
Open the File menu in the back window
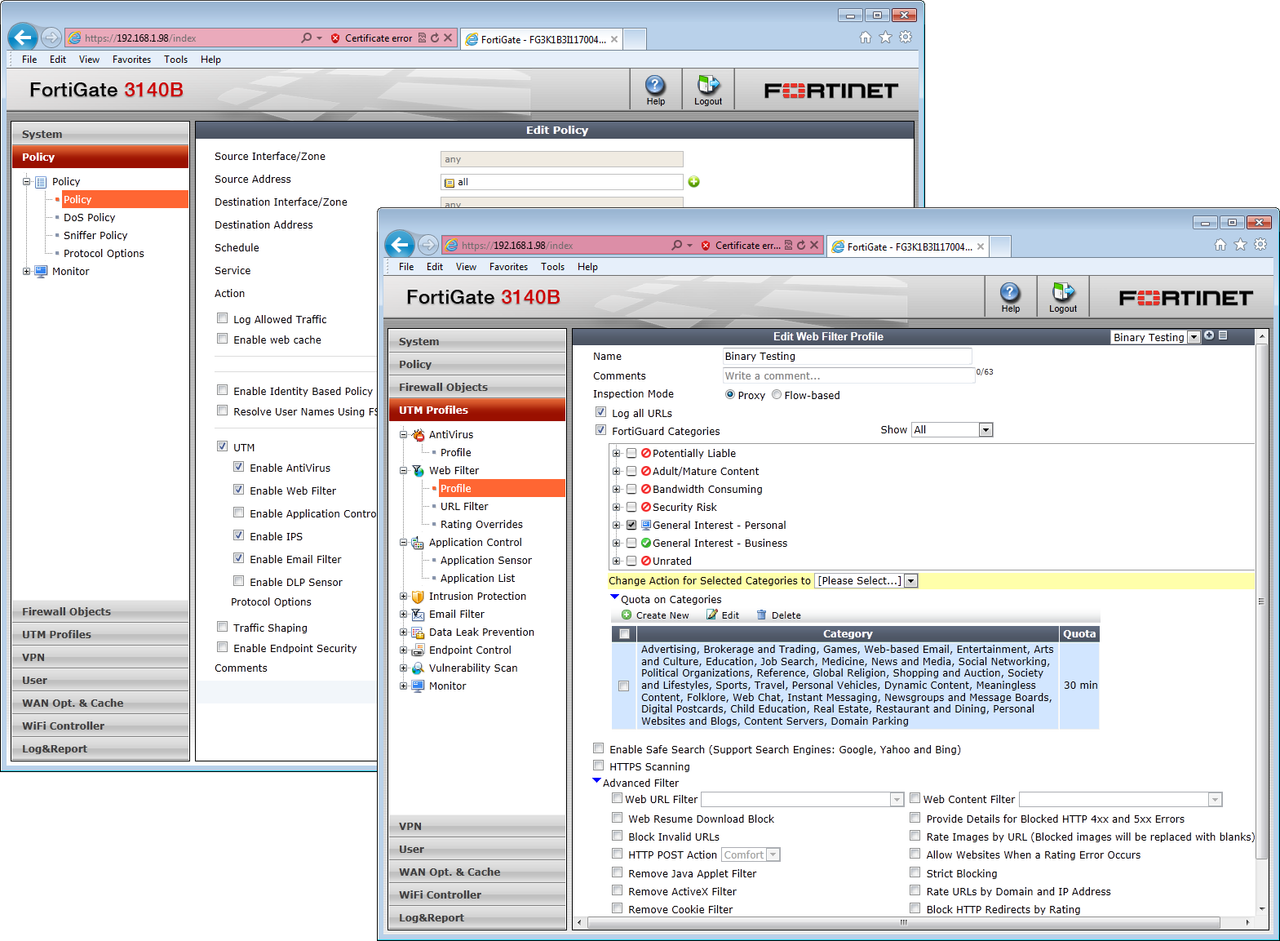pos(29,60)
